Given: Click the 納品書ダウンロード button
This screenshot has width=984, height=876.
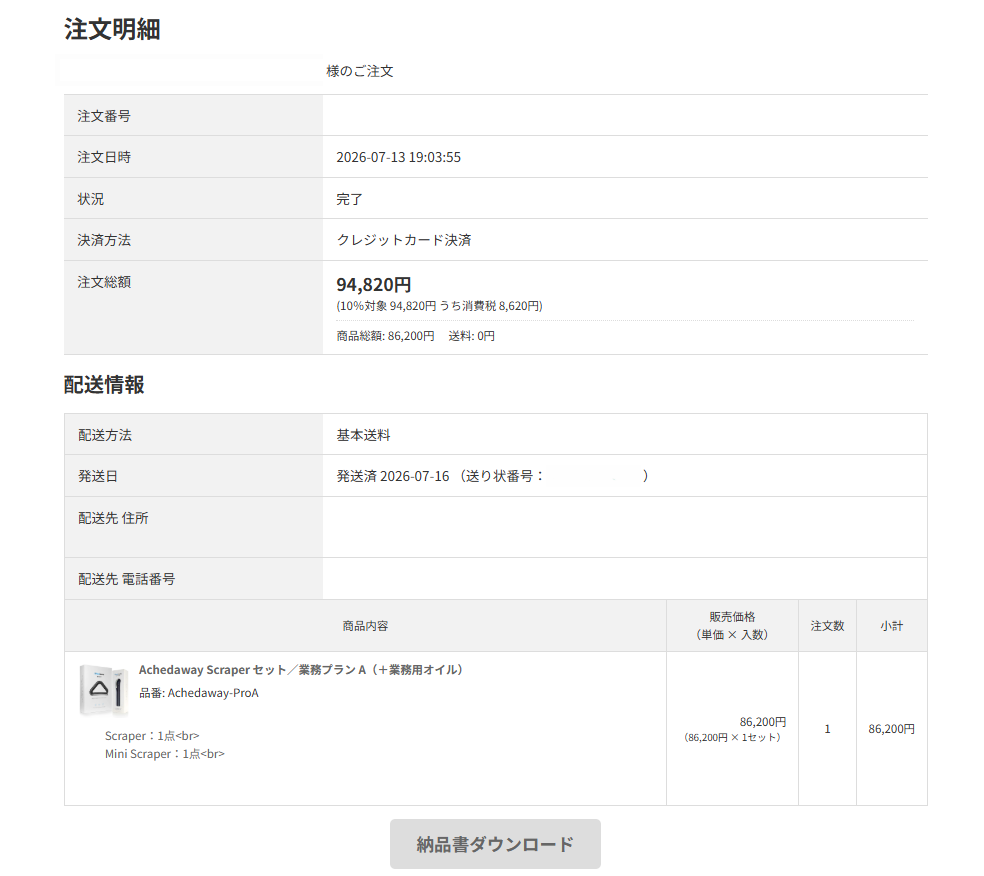Looking at the screenshot, I should [495, 843].
